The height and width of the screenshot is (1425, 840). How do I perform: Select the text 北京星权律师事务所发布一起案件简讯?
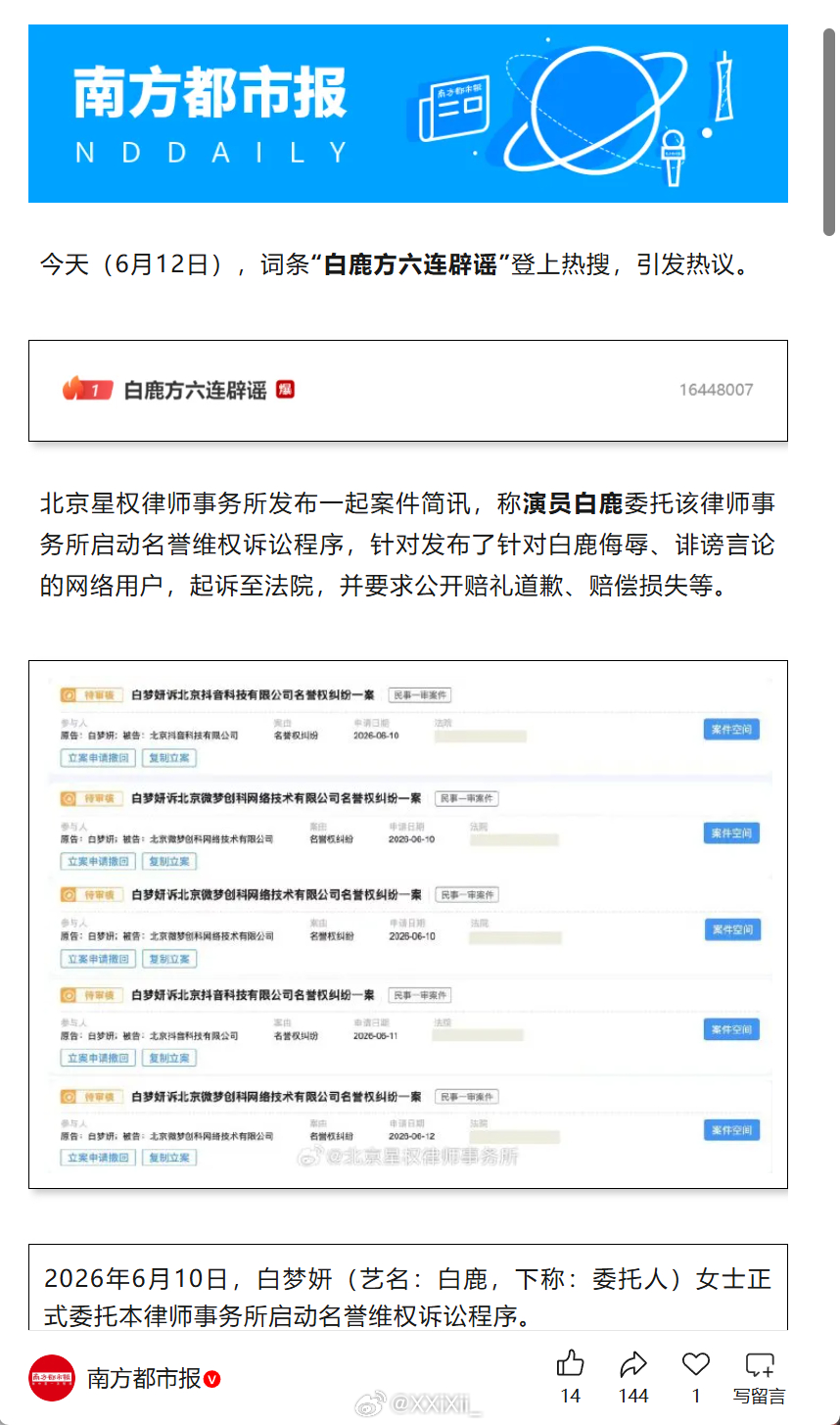click(257, 504)
